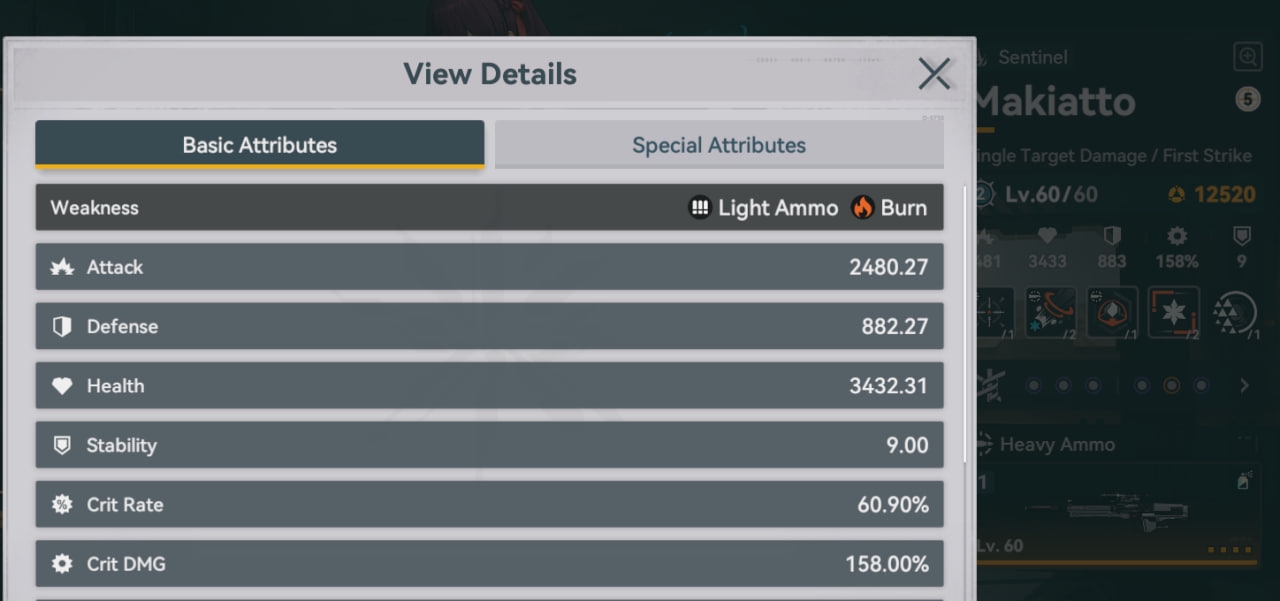Click the Stability stat icon
1280x601 pixels.
(62, 445)
